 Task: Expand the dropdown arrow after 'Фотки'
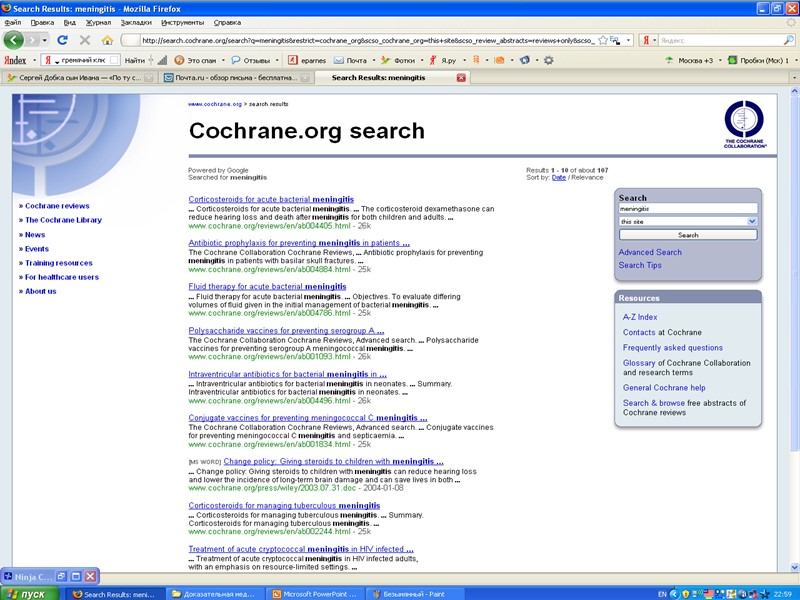(421, 60)
